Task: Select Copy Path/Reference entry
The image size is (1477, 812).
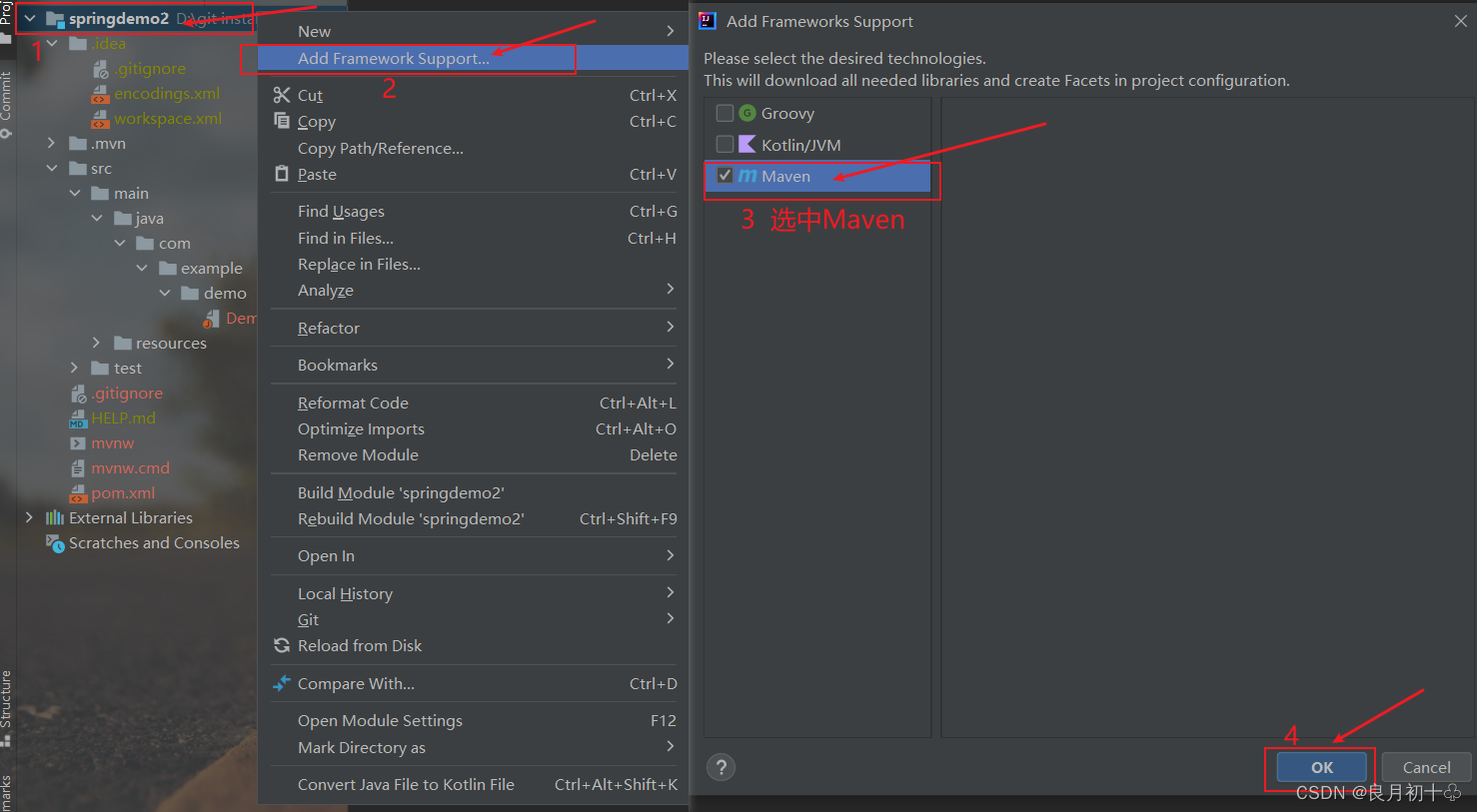Action: (x=473, y=148)
